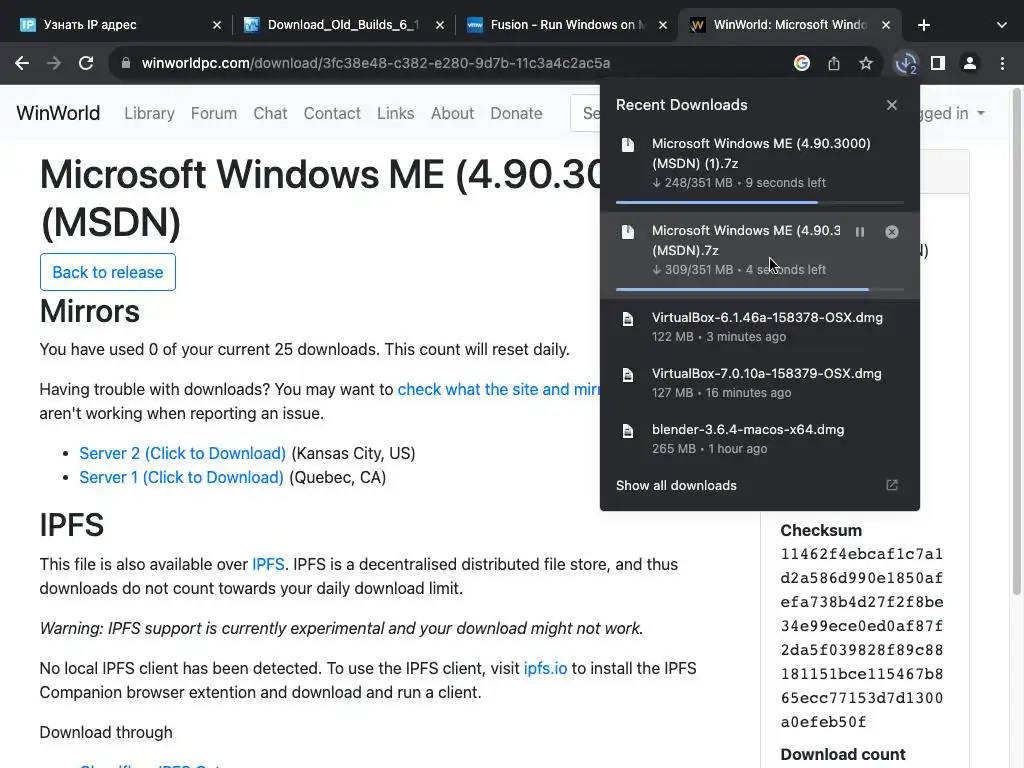Open downloads page via external-link icon

pyautogui.click(x=891, y=485)
